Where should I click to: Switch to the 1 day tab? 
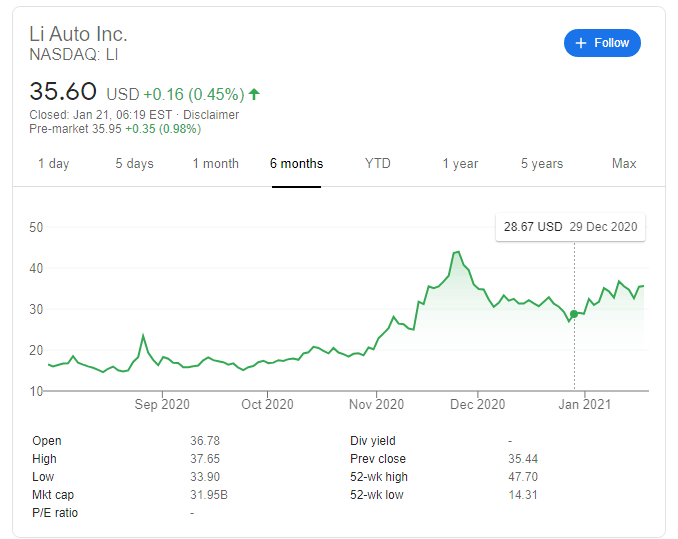pos(53,164)
